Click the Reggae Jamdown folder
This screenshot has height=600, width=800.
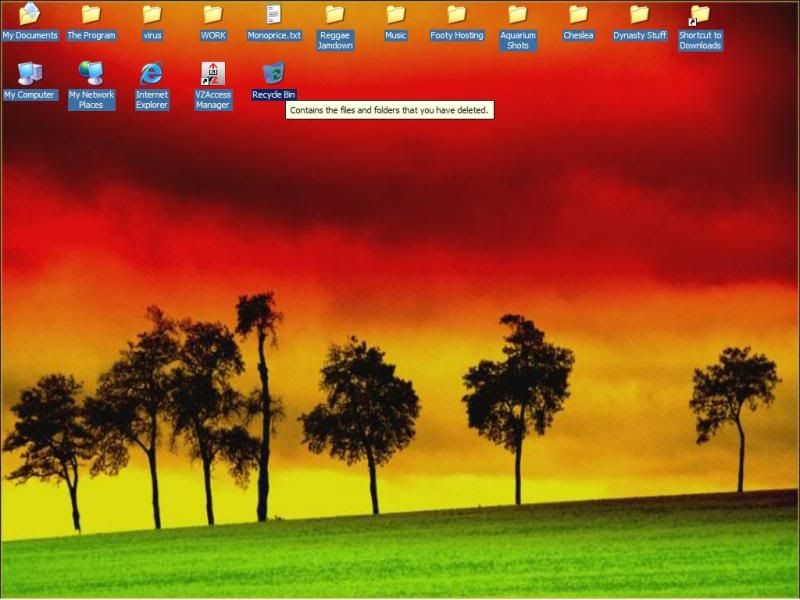(335, 15)
